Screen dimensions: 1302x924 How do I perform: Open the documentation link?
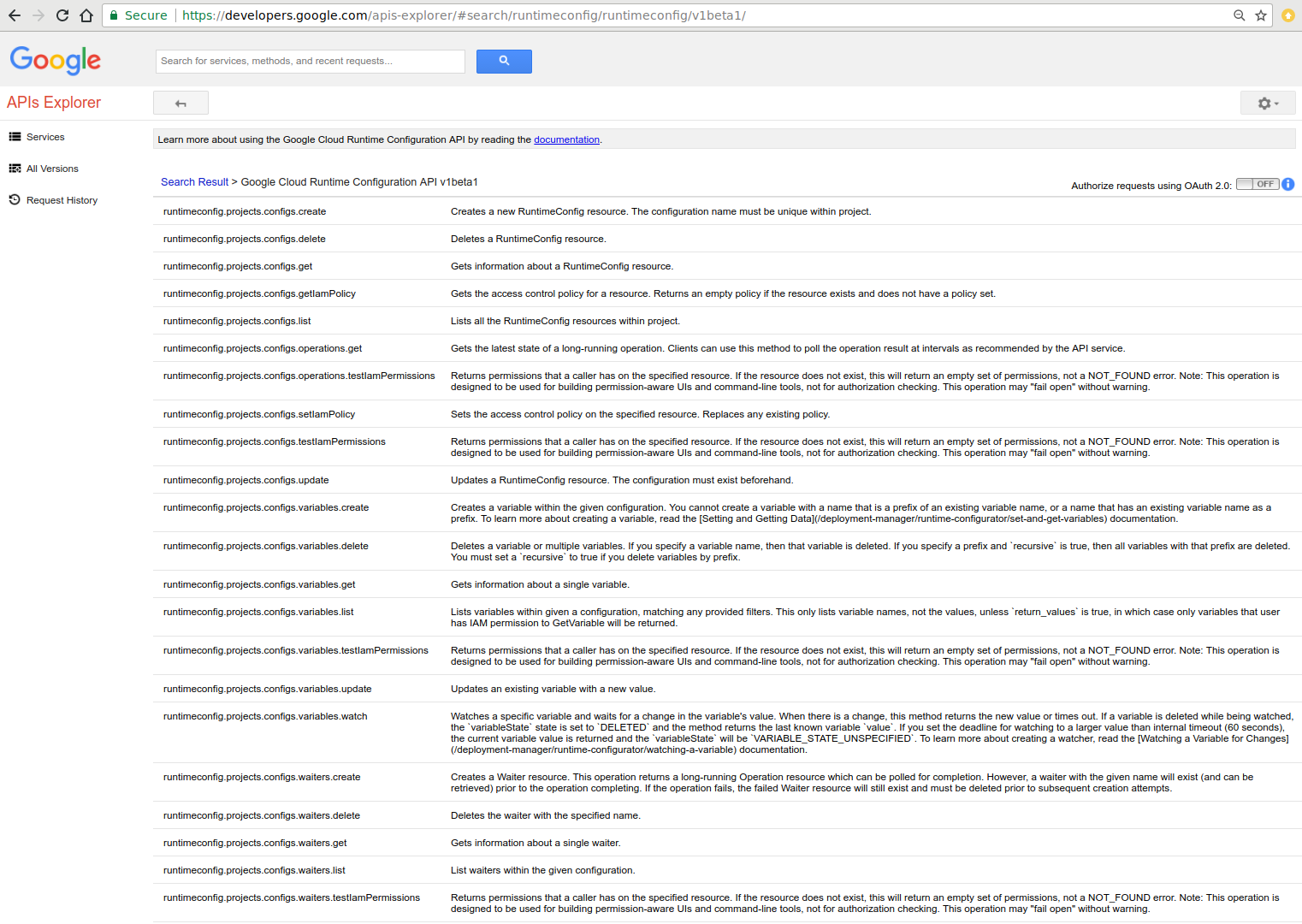(x=566, y=139)
